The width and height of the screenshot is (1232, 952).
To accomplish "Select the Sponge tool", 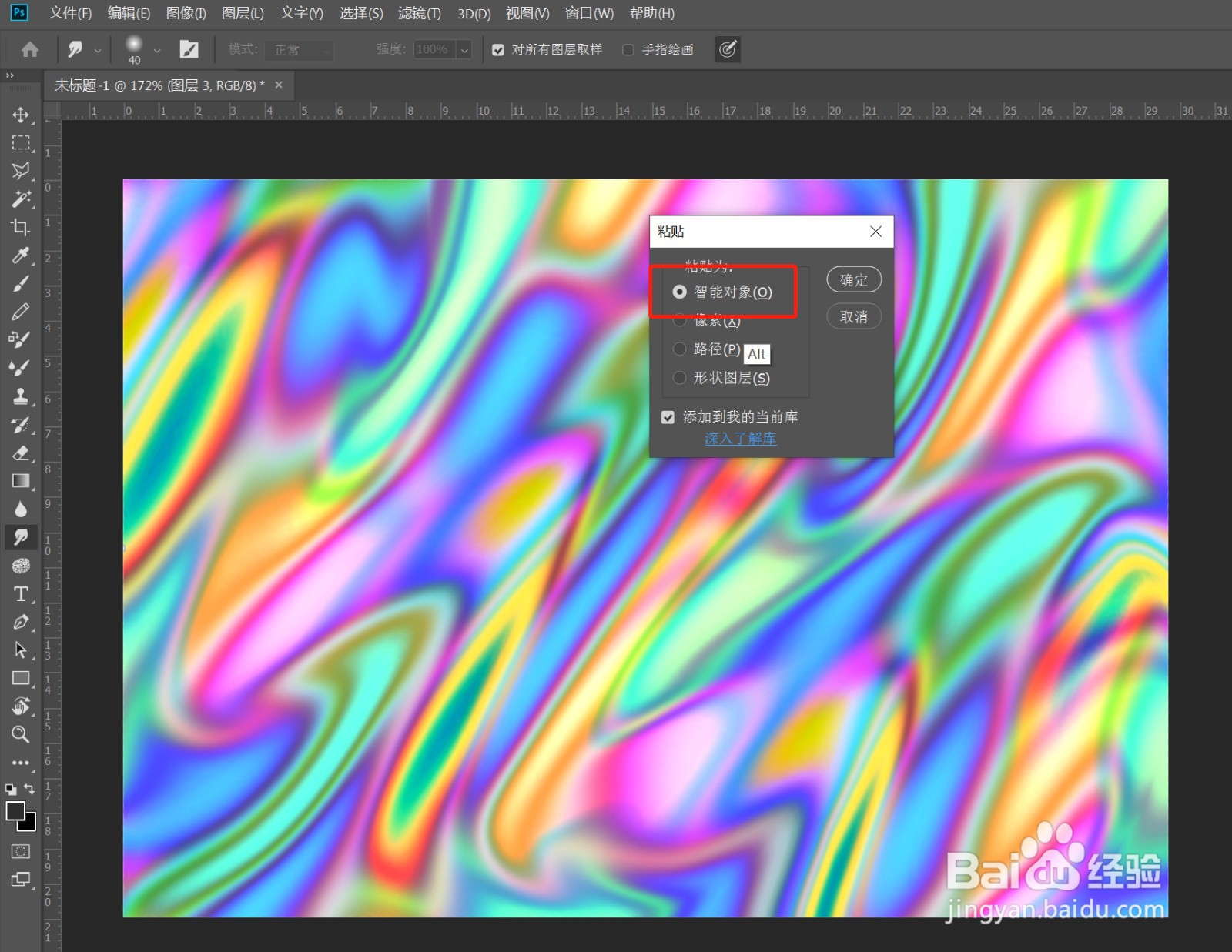I will (21, 566).
